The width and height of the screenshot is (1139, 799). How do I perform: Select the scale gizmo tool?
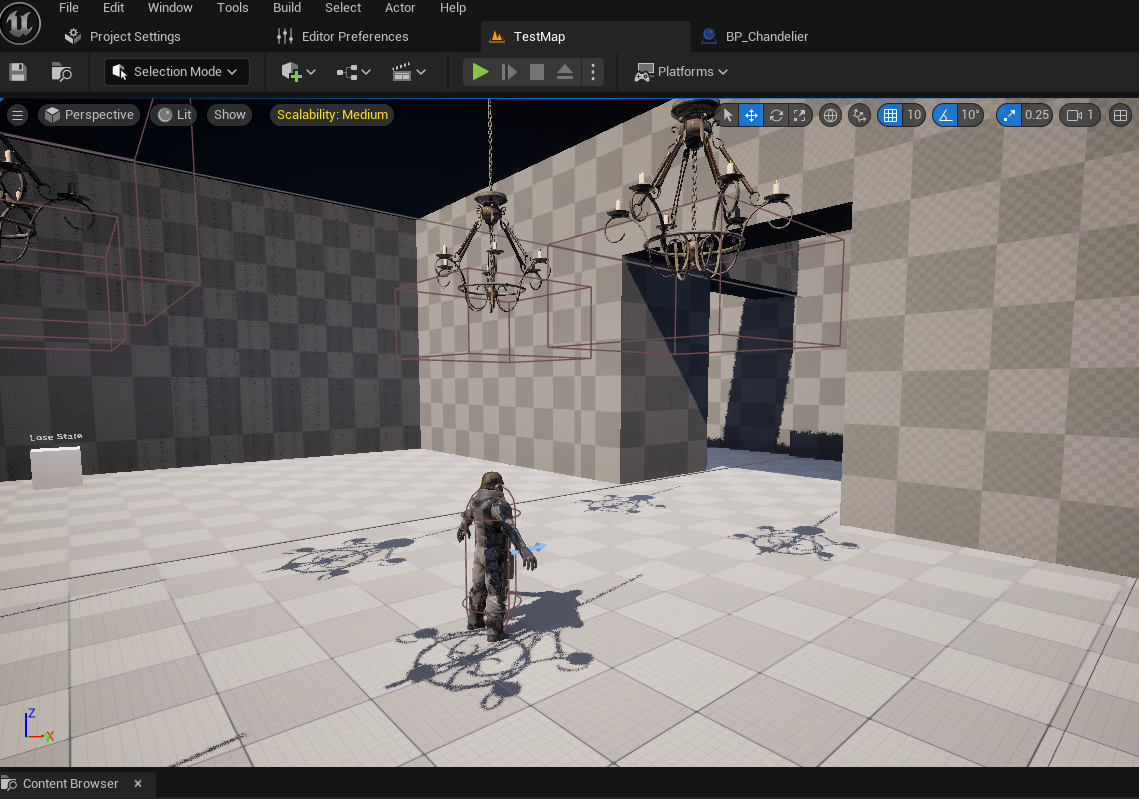click(799, 115)
